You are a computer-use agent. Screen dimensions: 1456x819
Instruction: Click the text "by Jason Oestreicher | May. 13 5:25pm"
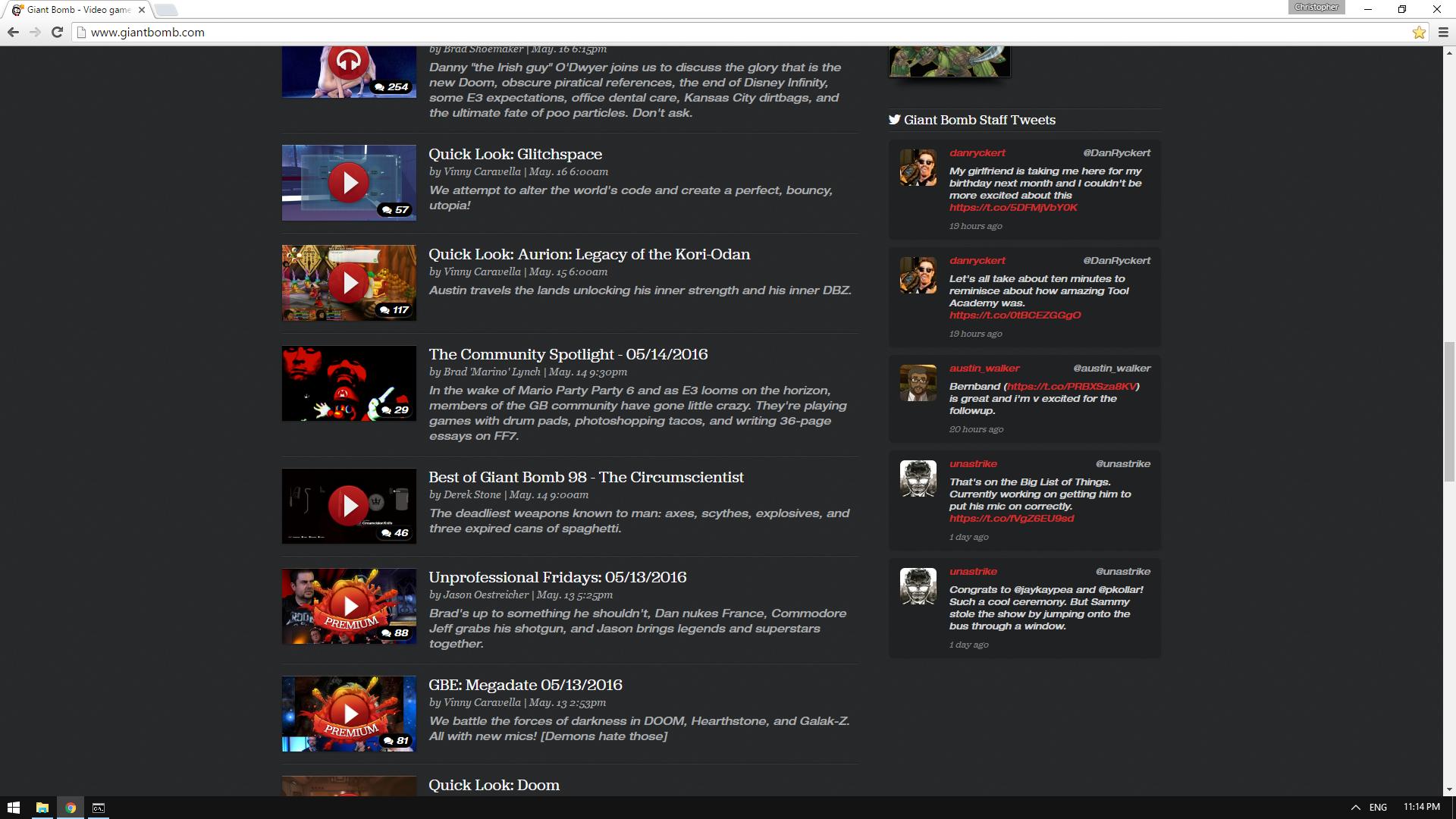[521, 595]
